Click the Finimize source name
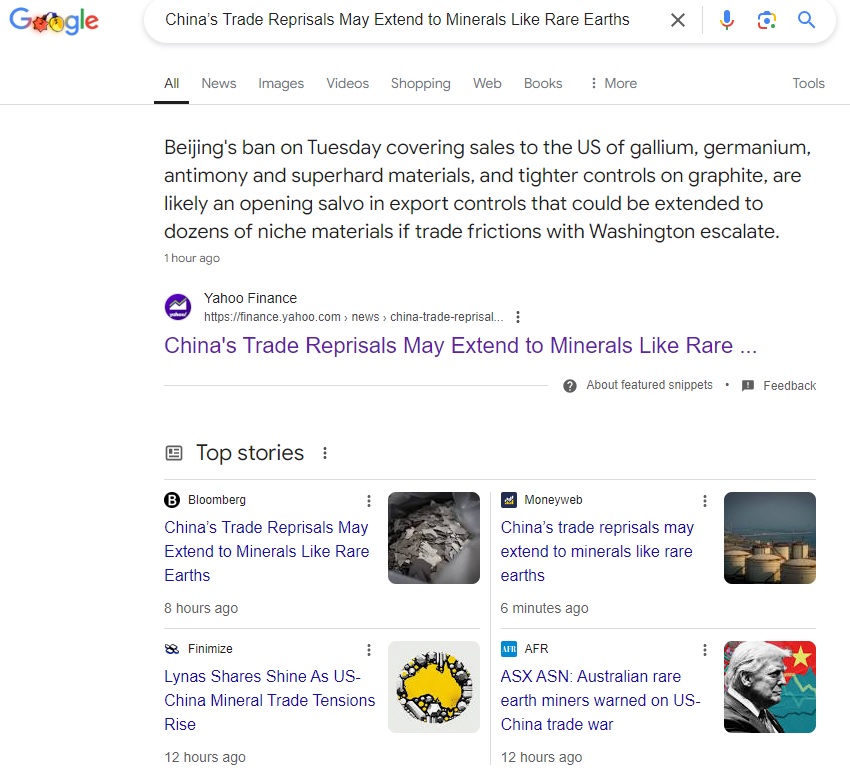Image resolution: width=850 pixels, height=774 pixels. click(210, 649)
